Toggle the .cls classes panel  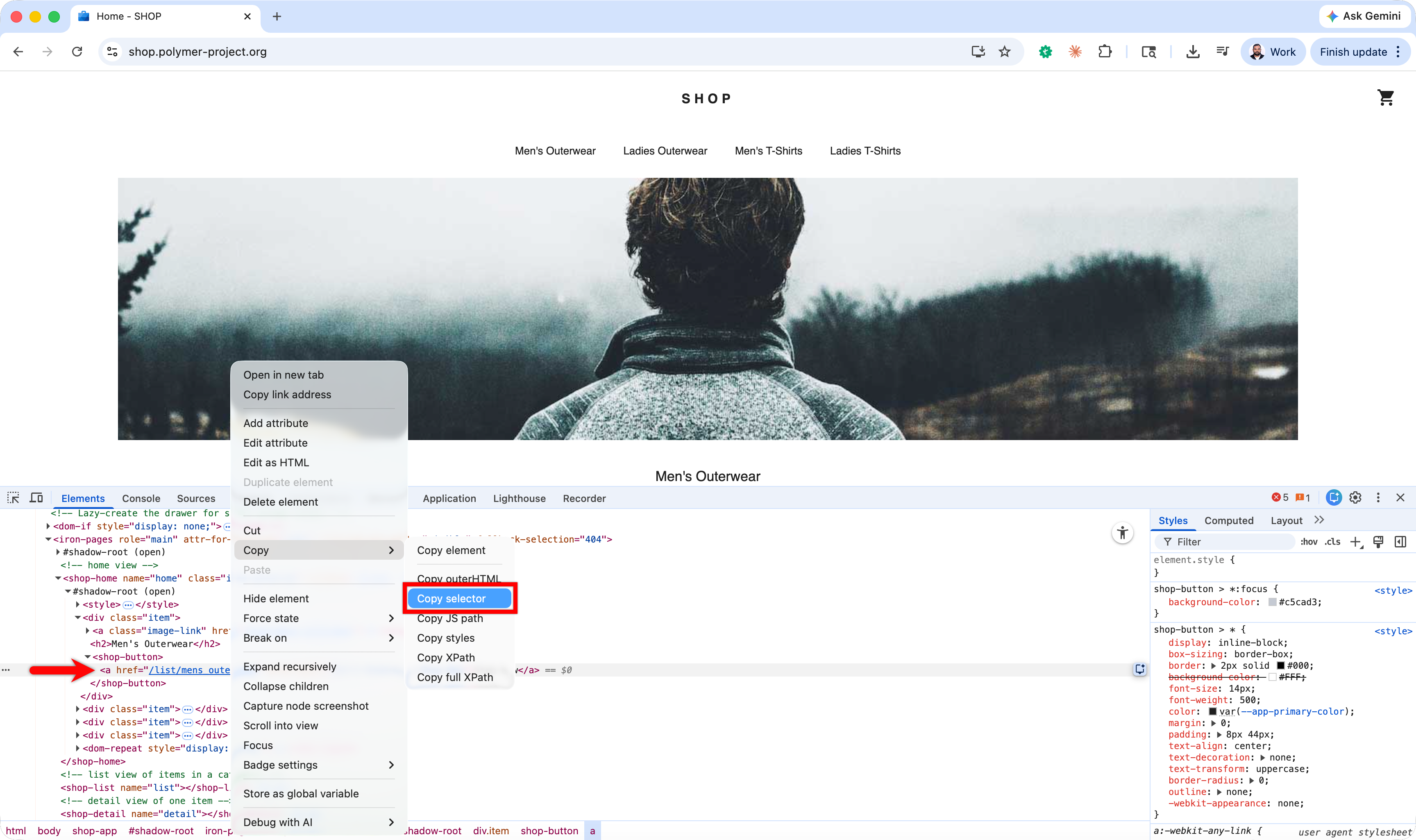(1332, 542)
